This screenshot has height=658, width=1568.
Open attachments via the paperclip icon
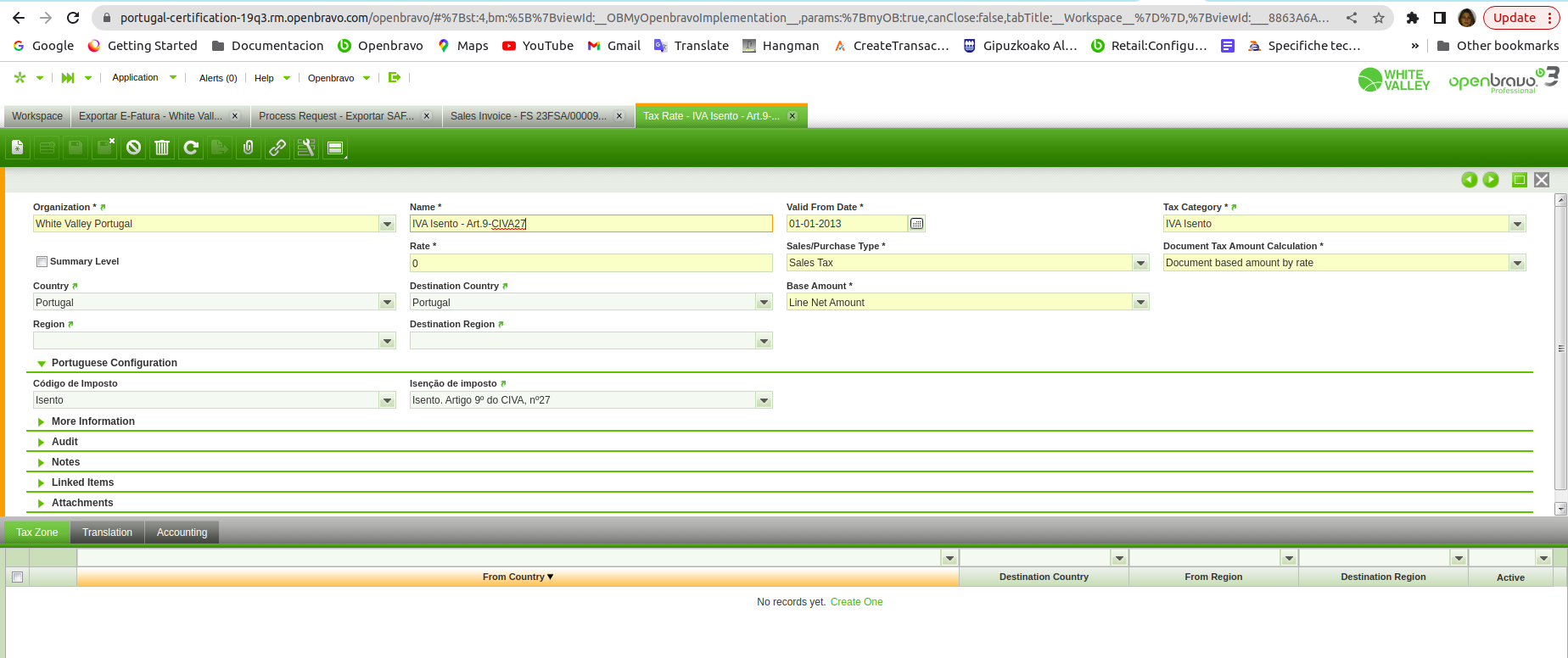248,148
